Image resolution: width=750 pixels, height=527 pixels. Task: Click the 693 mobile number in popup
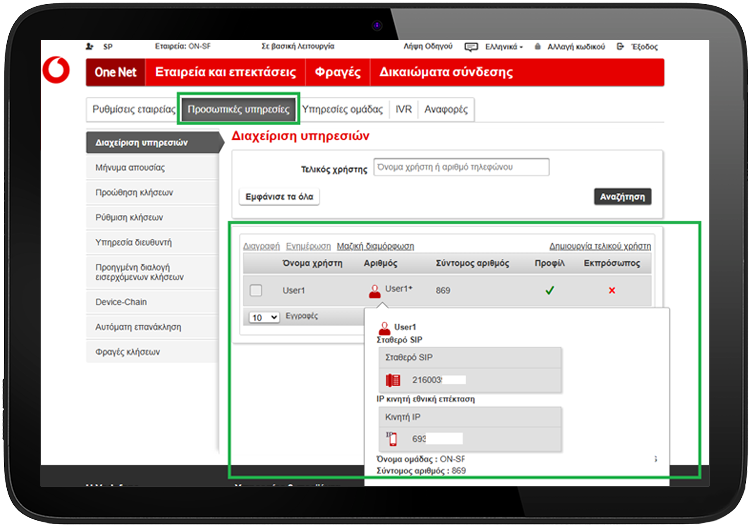419,439
